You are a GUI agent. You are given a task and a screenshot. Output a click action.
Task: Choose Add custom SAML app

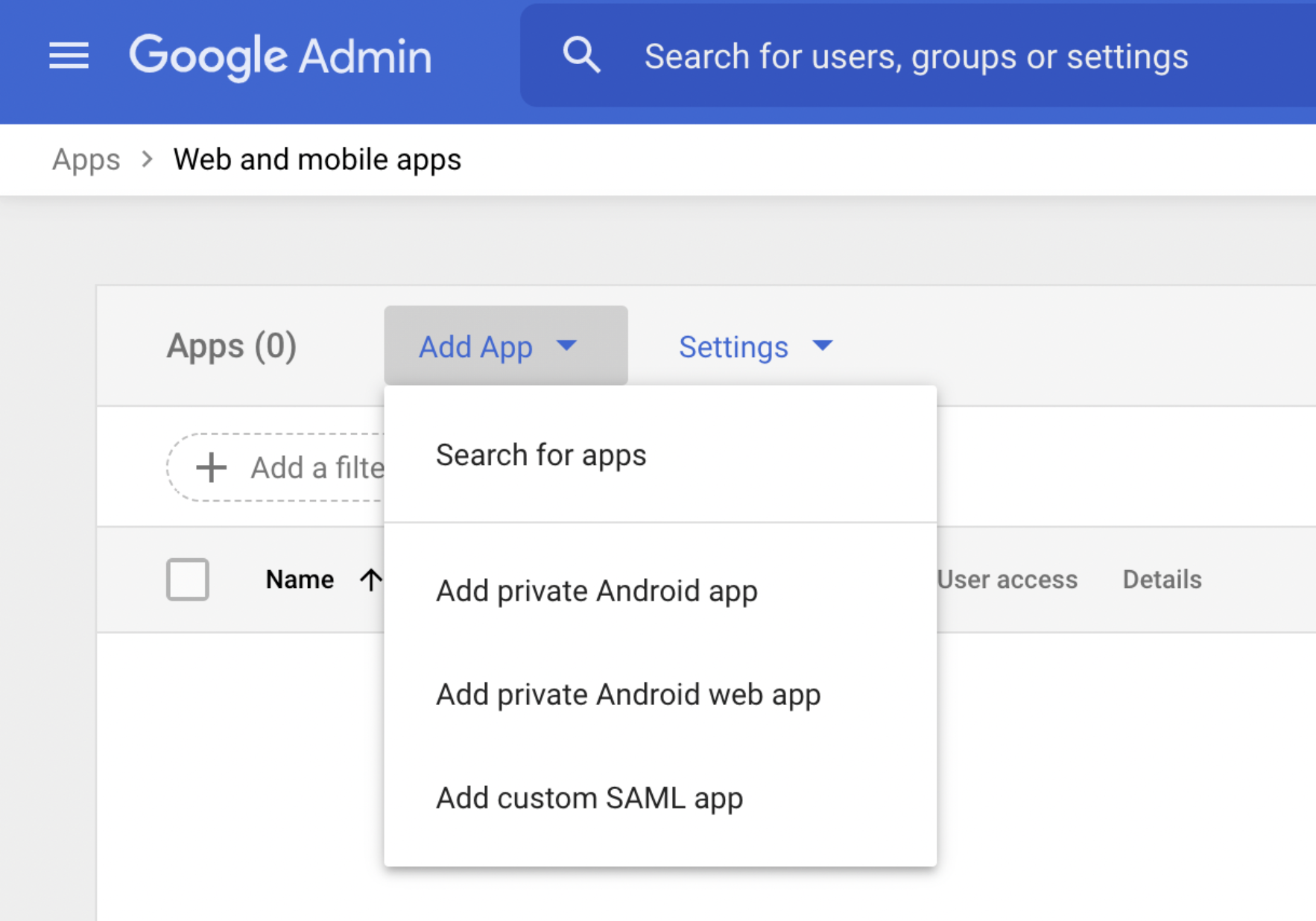(x=660, y=798)
